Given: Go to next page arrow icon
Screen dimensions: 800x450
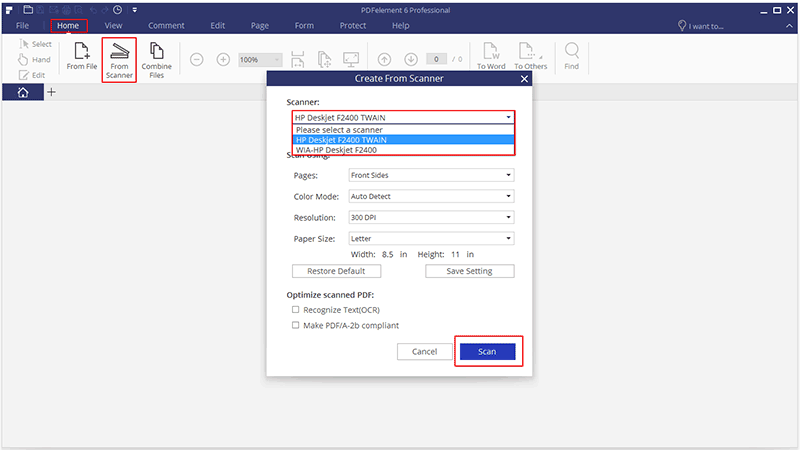Looking at the screenshot, I should [x=411, y=60].
